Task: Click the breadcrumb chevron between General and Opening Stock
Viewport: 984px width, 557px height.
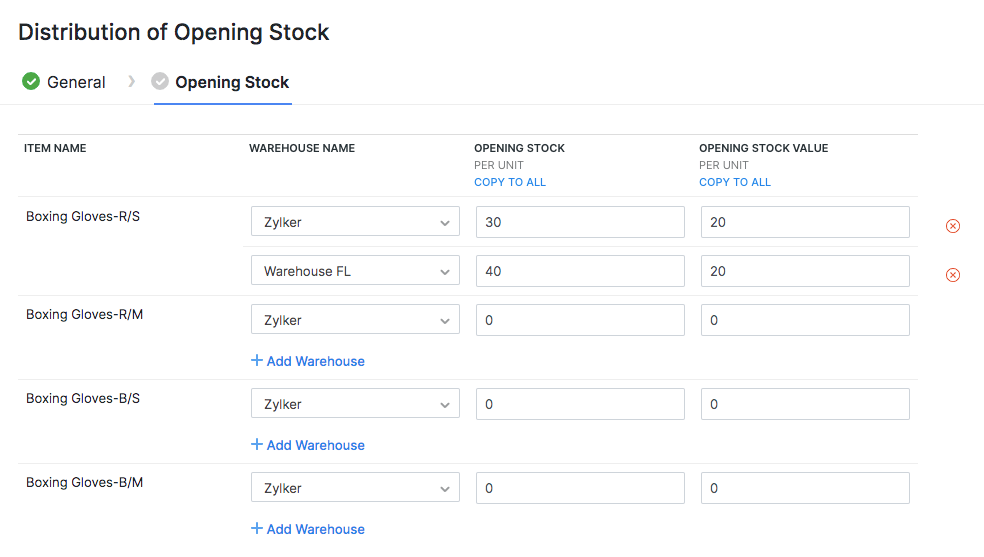Action: point(131,81)
